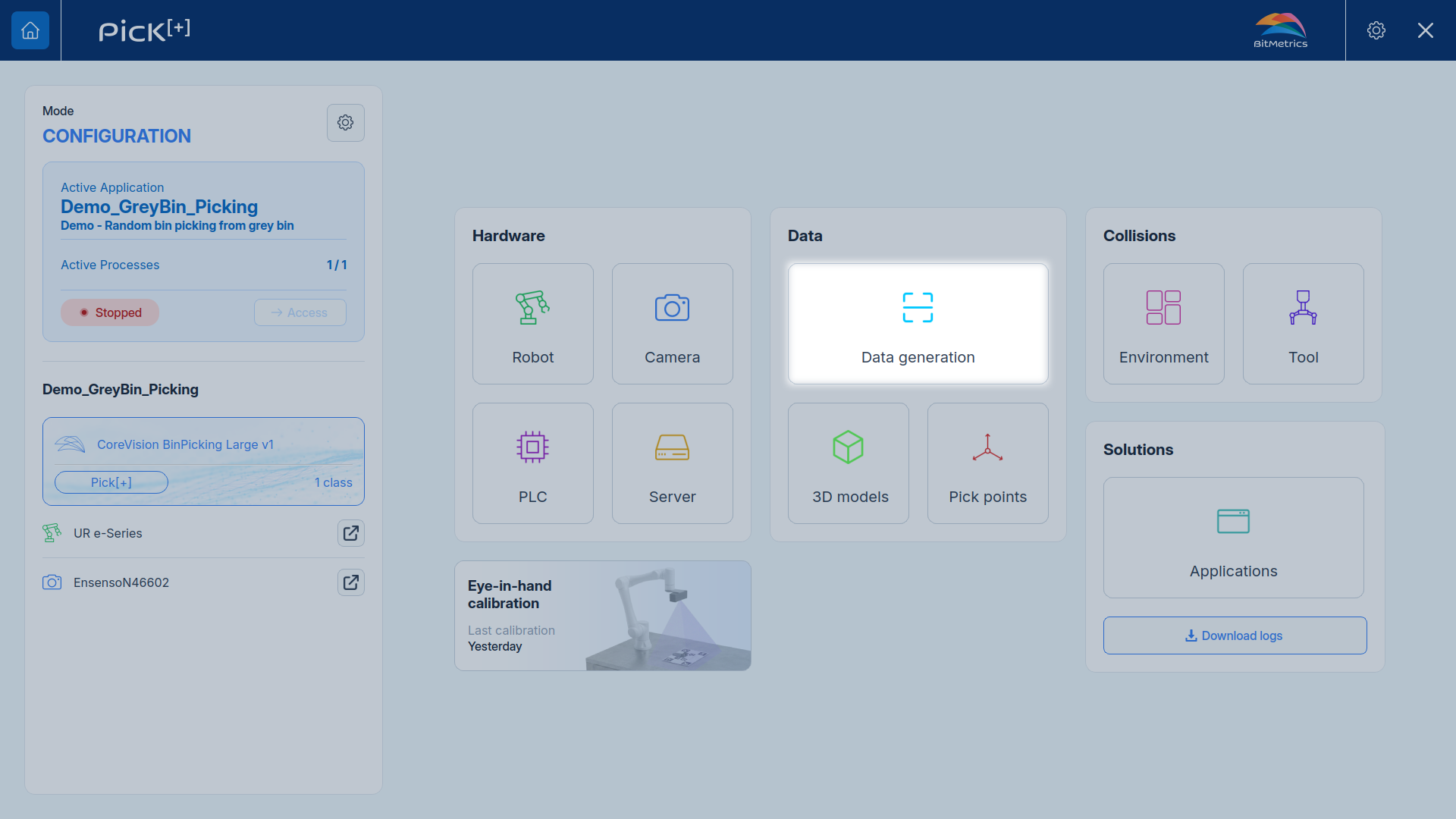Open Eye-in-hand calibration card
Image resolution: width=1456 pixels, height=819 pixels.
(603, 616)
